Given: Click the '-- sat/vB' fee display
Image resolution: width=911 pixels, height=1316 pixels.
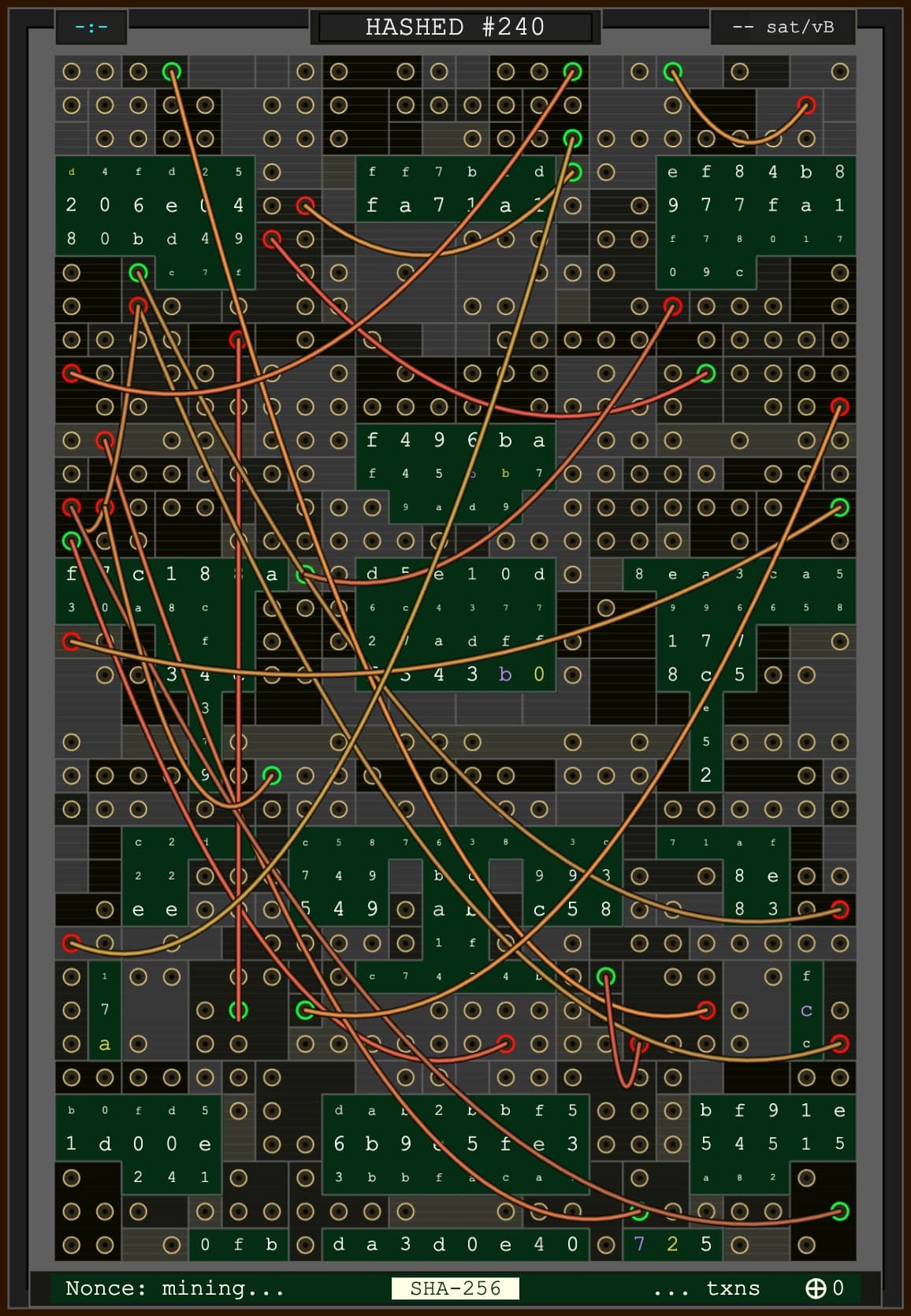Looking at the screenshot, I should [x=783, y=27].
